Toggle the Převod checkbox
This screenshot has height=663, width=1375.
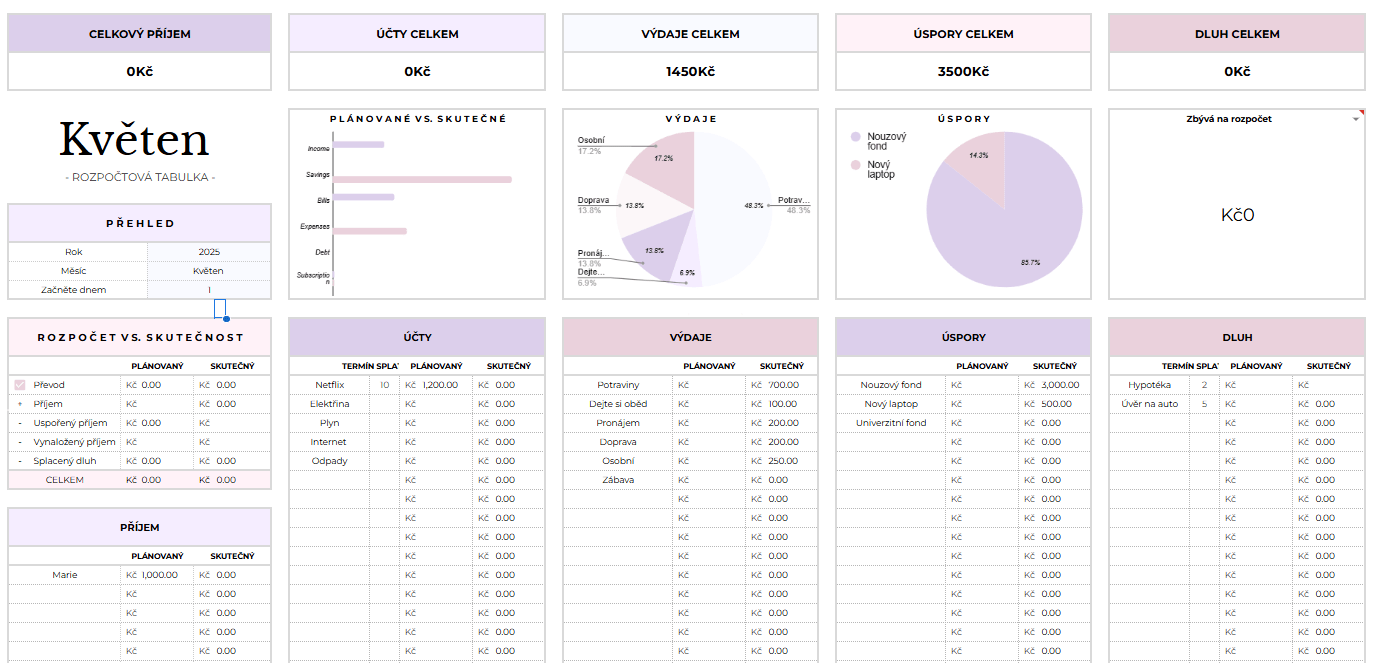[19, 385]
